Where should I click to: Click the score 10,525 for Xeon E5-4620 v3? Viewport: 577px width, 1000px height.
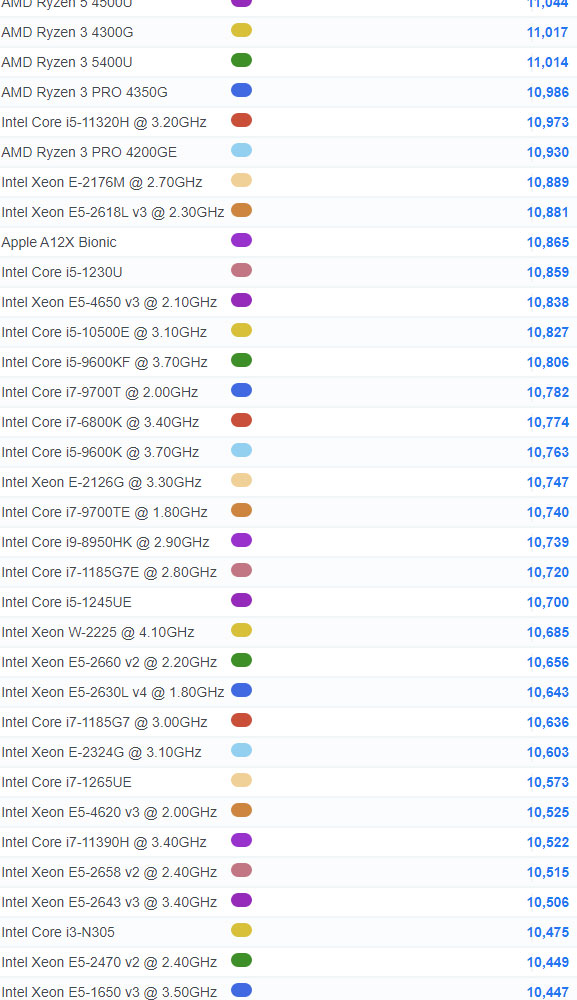point(548,812)
